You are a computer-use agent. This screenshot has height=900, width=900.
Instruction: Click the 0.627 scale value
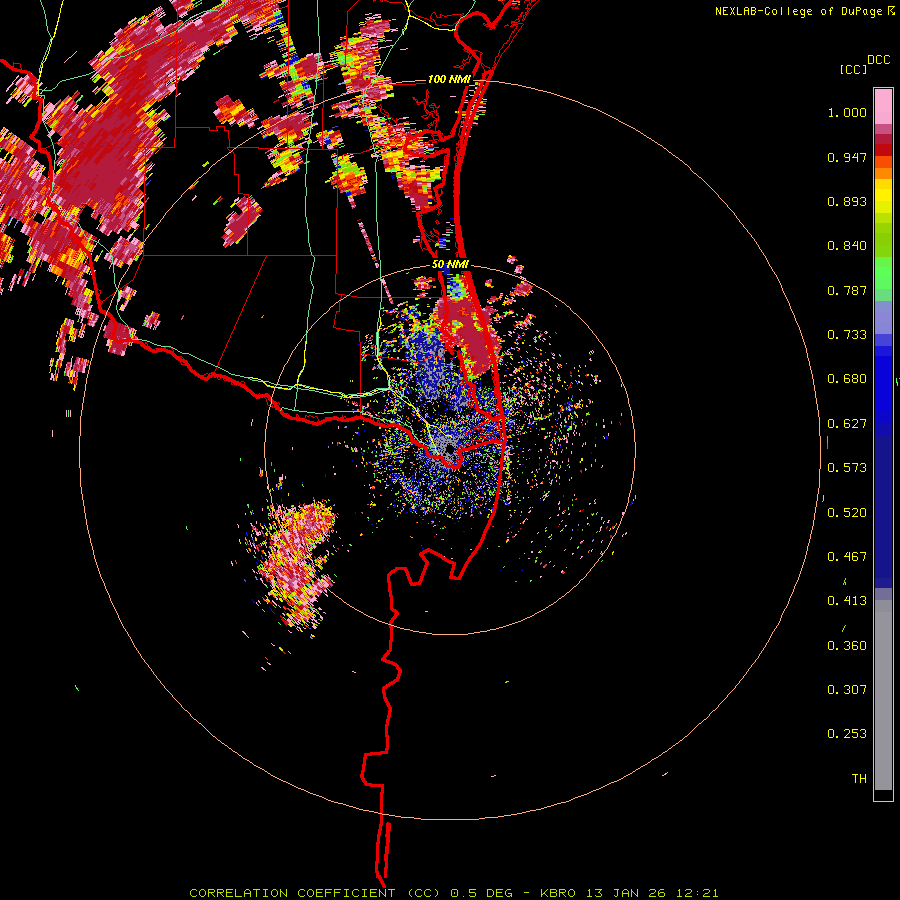847,424
